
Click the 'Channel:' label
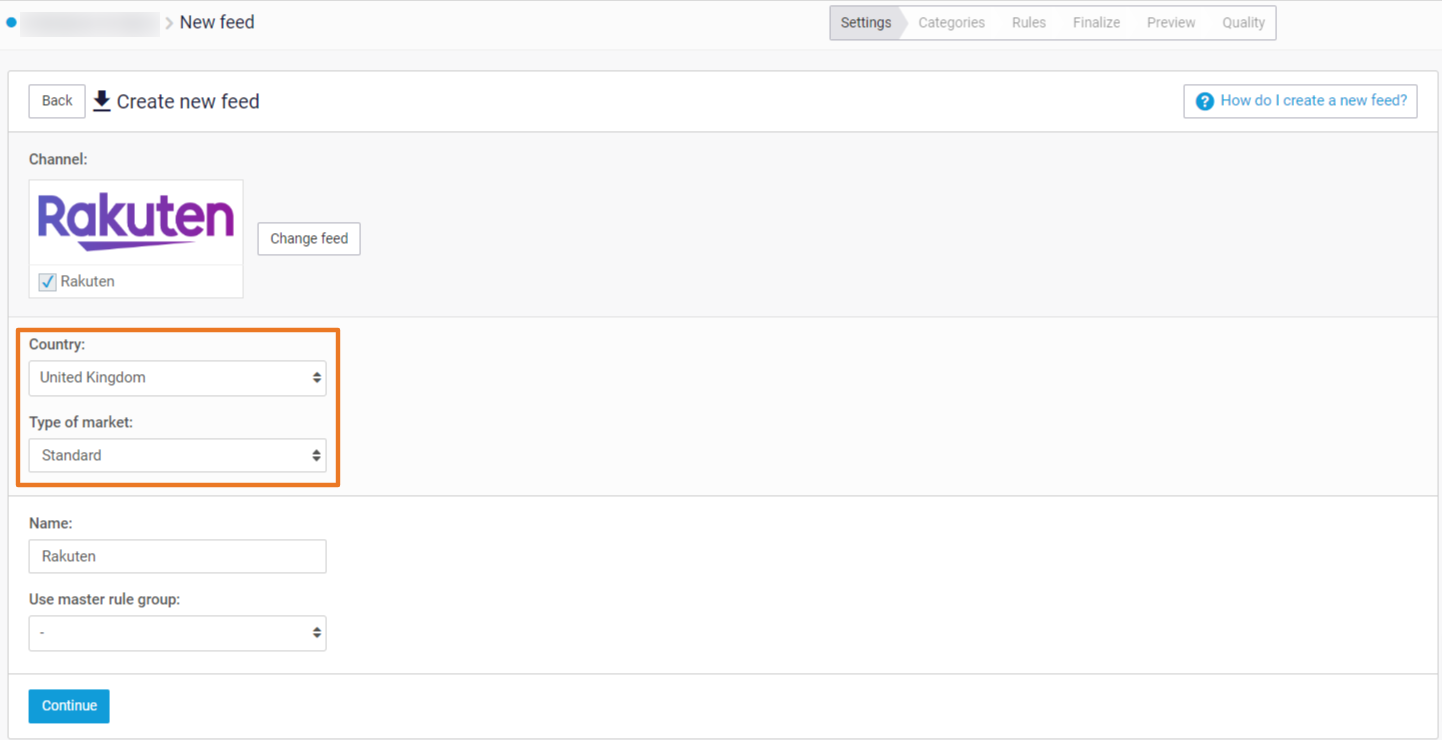pos(58,159)
